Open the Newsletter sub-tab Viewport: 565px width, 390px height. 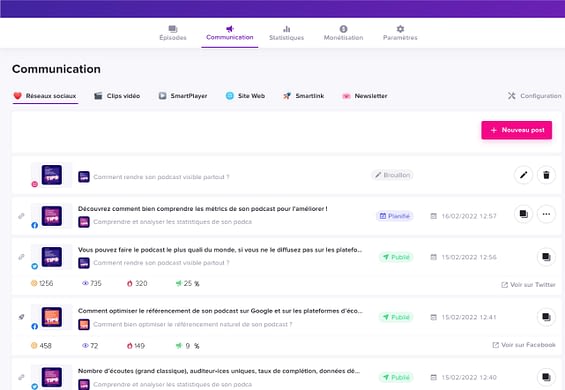tap(365, 96)
